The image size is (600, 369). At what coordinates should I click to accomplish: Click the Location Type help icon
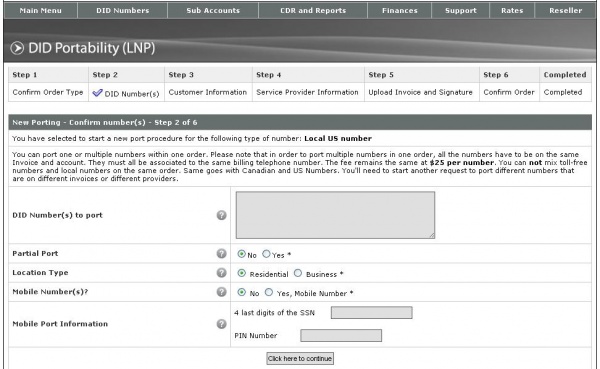click(x=222, y=273)
